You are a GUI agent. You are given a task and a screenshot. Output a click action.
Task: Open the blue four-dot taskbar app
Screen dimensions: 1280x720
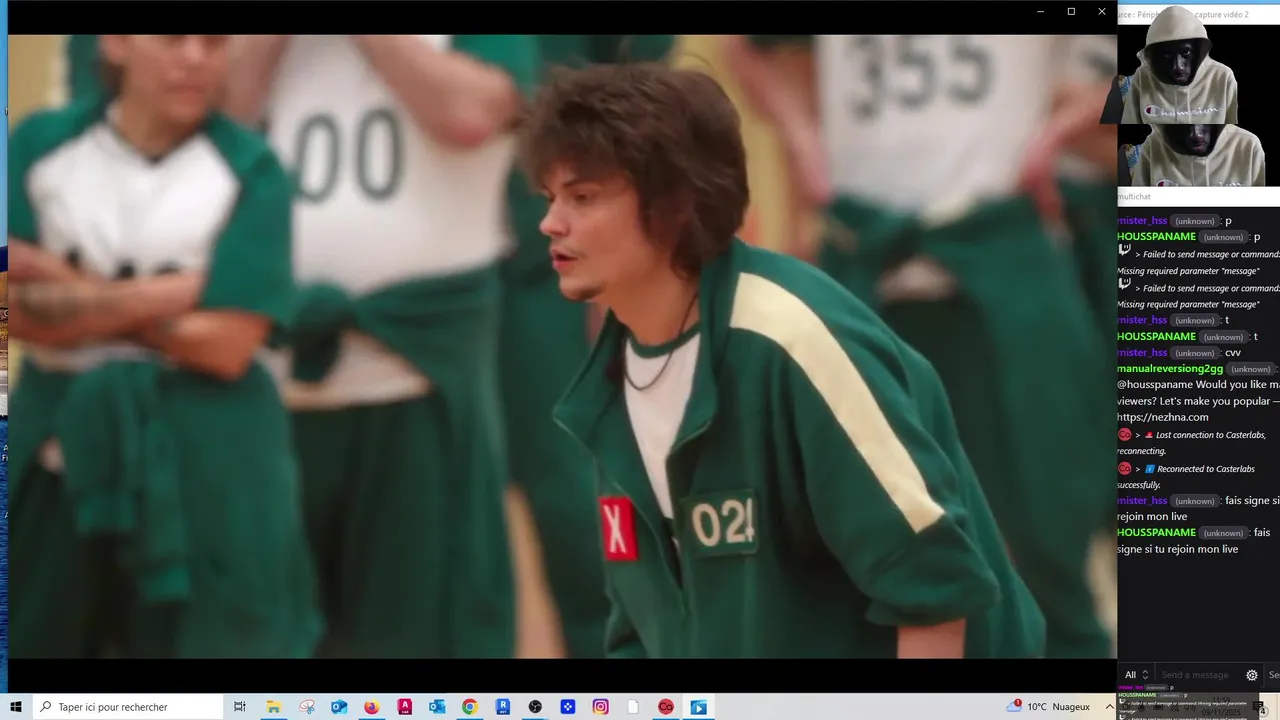(x=567, y=707)
